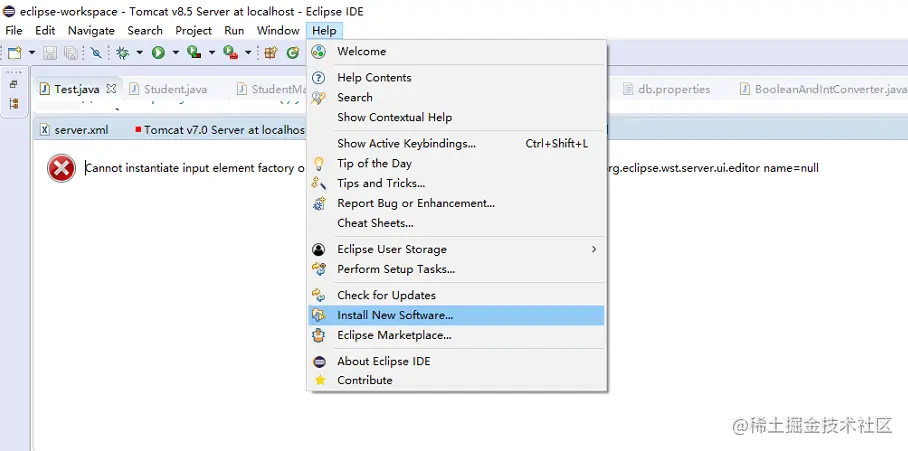Viewport: 908px width, 451px height.
Task: Click the Report Bug icon
Action: [318, 203]
